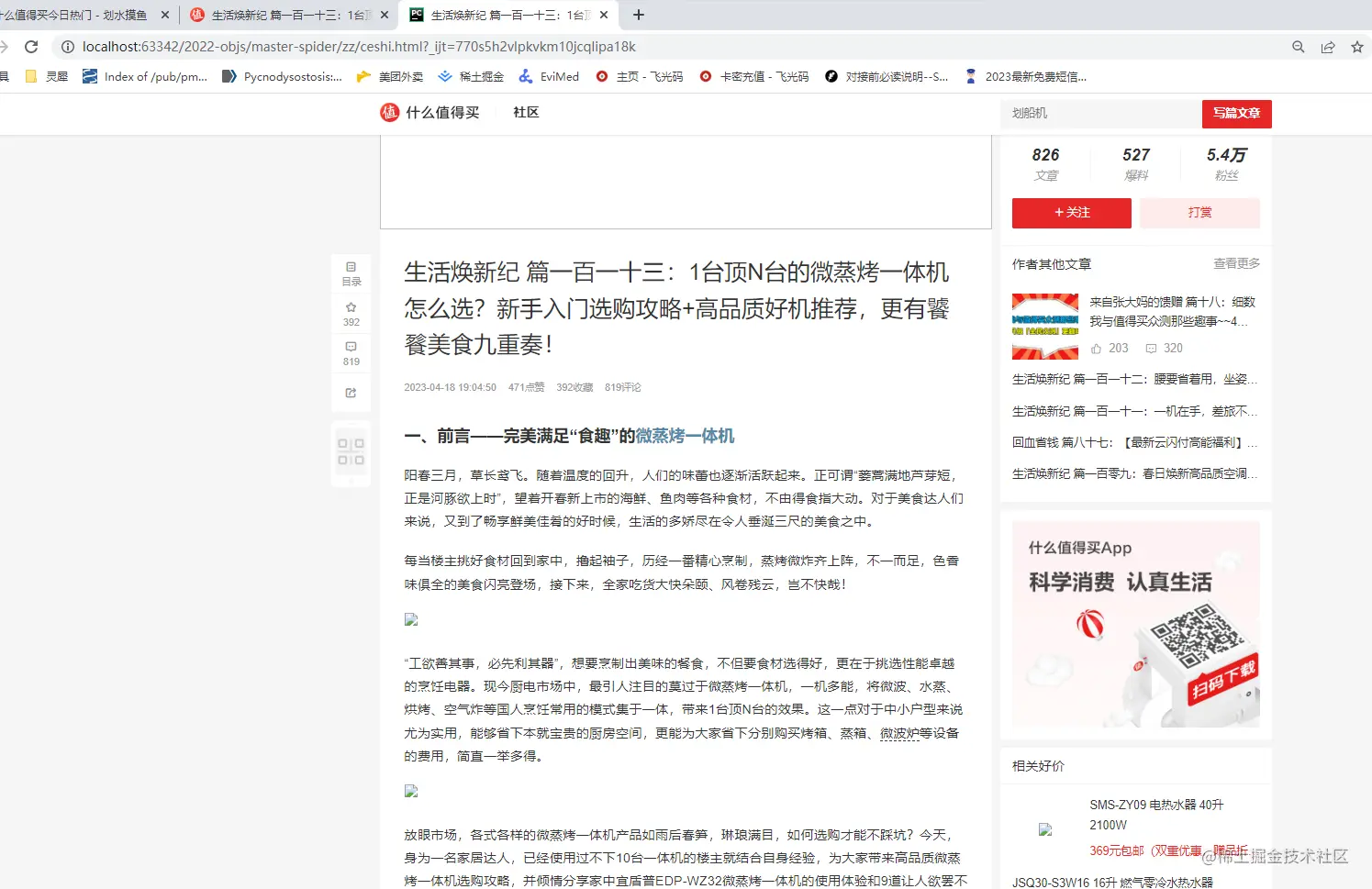
Task: Open site information icon beside the URL
Action: click(67, 47)
